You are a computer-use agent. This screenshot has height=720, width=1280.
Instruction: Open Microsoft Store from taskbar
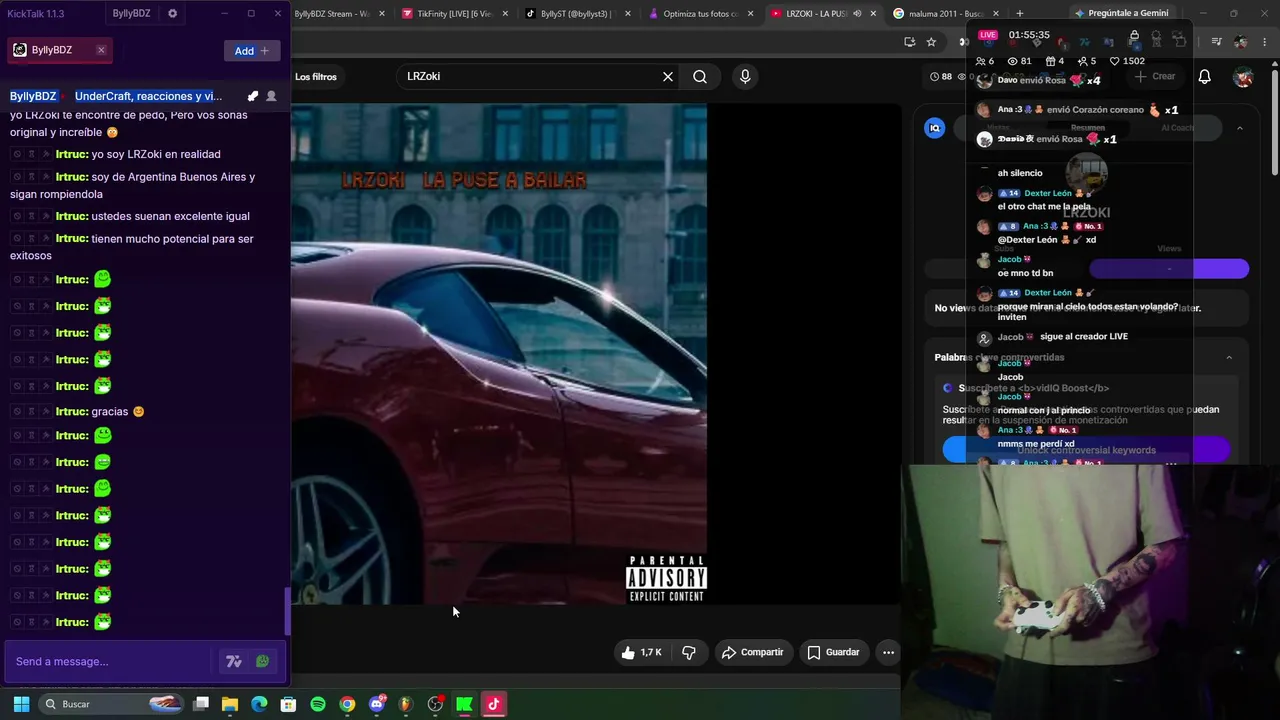pyautogui.click(x=288, y=704)
